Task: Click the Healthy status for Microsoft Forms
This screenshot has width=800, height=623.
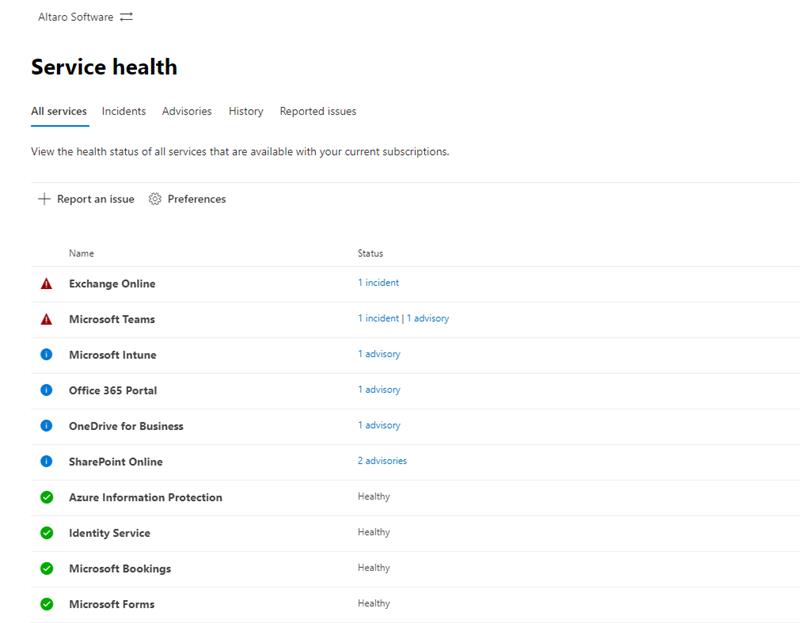Action: (374, 604)
